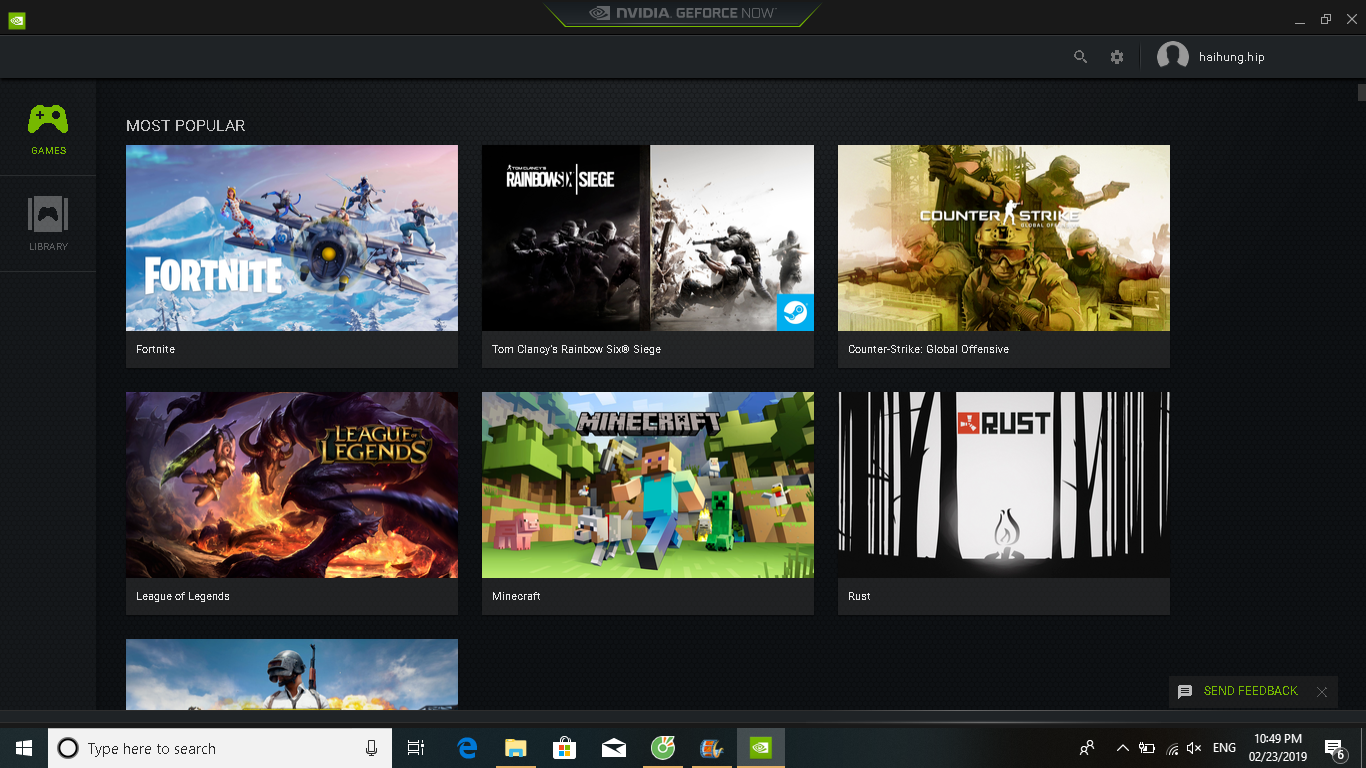
Task: Open File Explorer from the taskbar
Action: tap(516, 748)
